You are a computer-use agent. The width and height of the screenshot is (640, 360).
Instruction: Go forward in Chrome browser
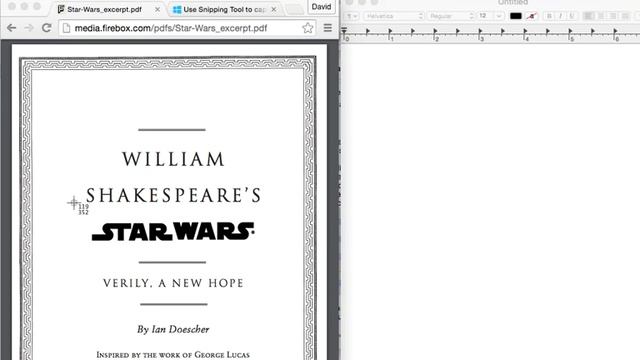29,28
